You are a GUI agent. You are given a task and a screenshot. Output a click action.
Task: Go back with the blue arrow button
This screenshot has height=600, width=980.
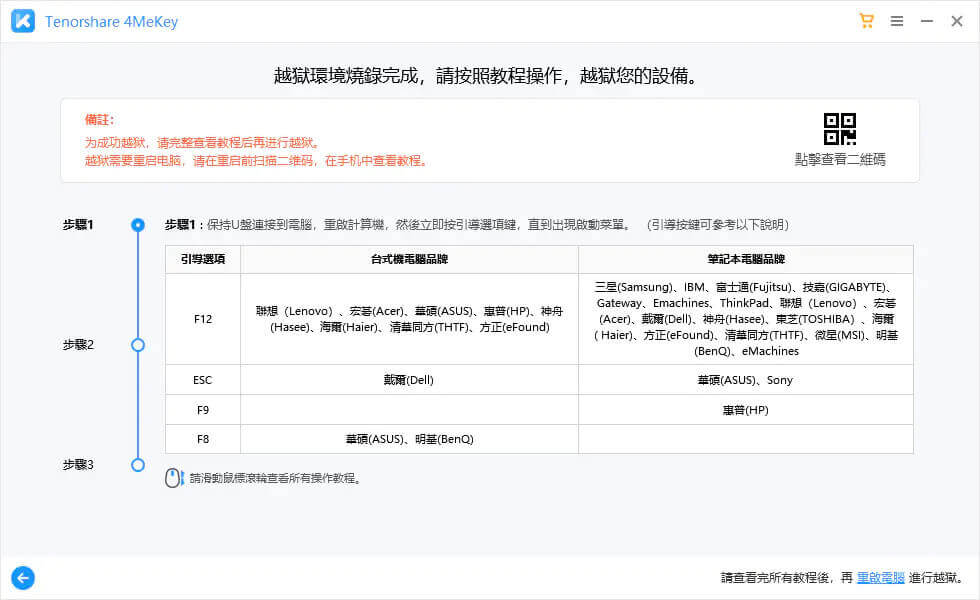pyautogui.click(x=23, y=578)
